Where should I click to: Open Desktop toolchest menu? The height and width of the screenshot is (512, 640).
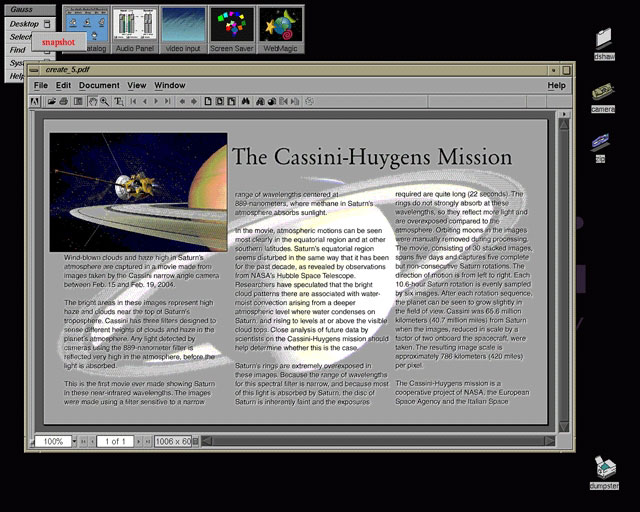coord(29,24)
